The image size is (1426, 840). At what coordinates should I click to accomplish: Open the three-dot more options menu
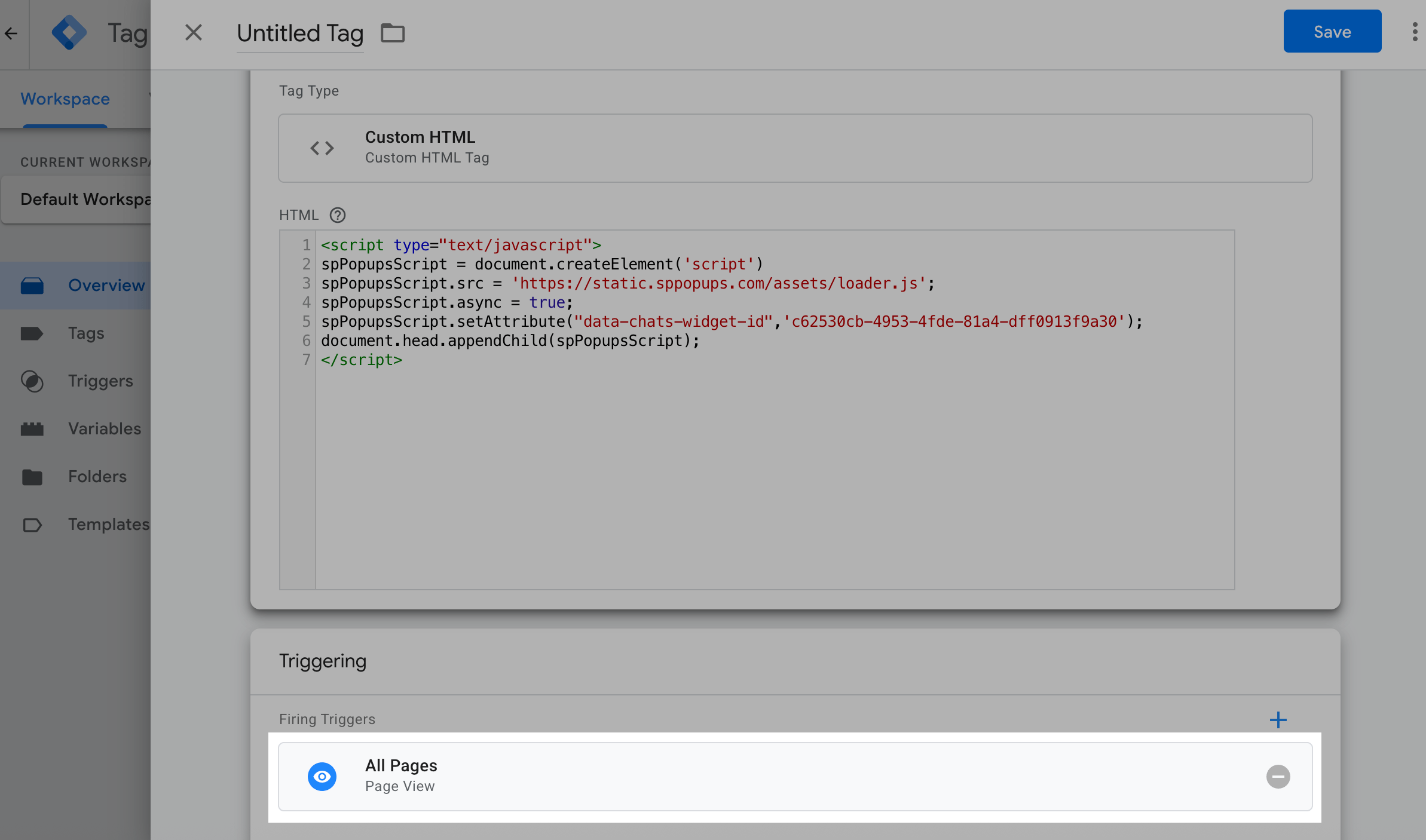pyautogui.click(x=1414, y=32)
